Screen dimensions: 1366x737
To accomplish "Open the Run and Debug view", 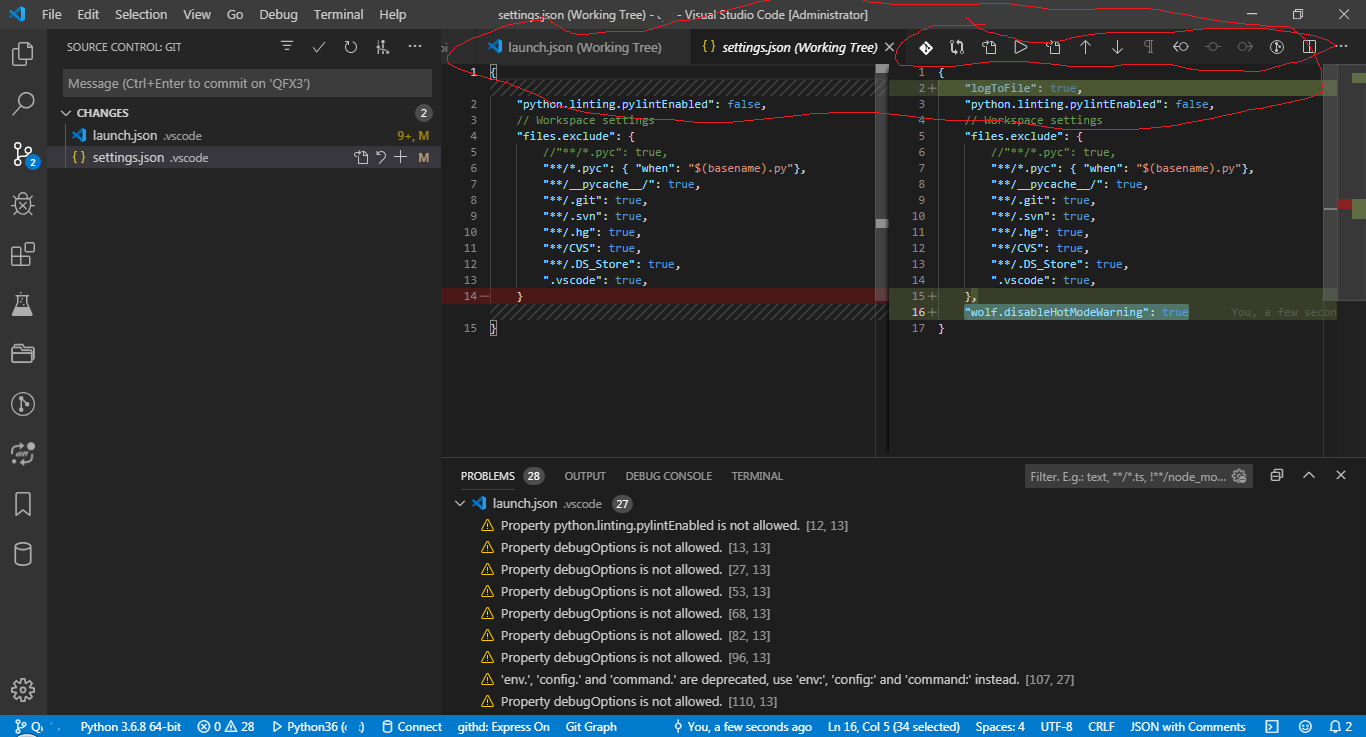I will point(22,204).
